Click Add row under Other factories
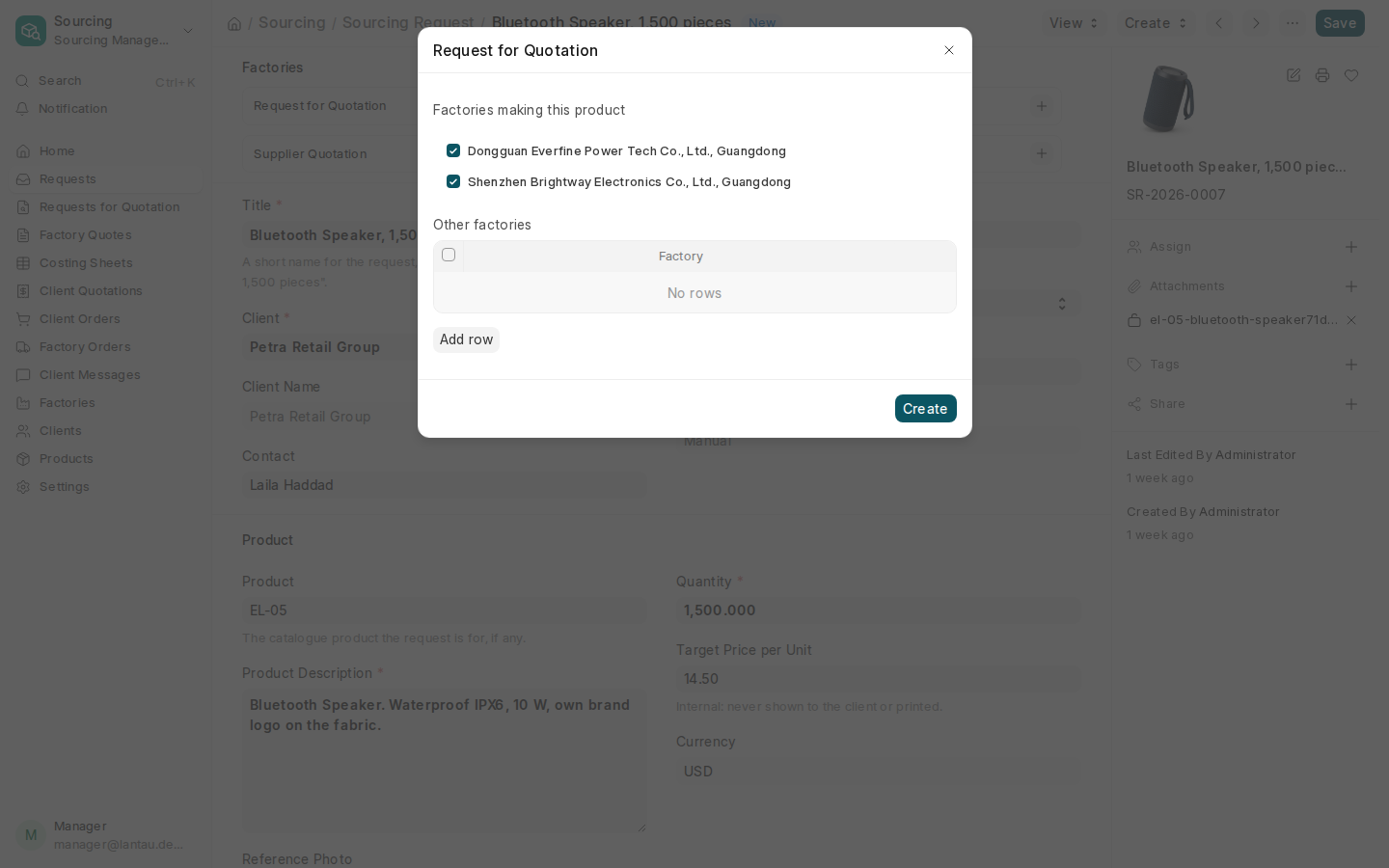 point(466,339)
